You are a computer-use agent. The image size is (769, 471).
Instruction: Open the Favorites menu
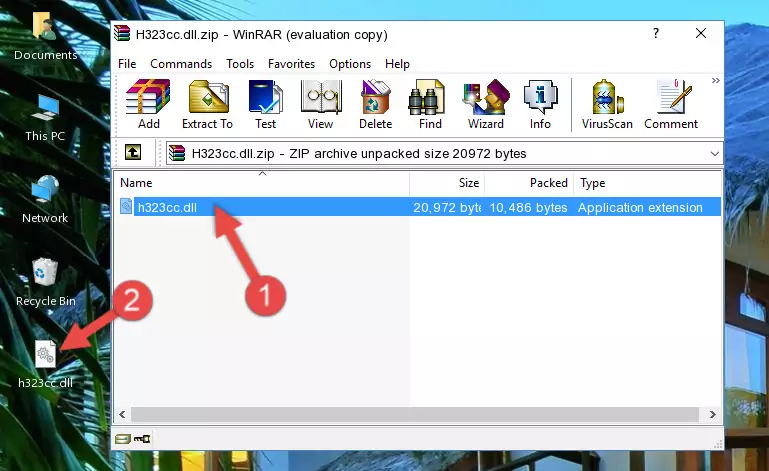(x=291, y=64)
